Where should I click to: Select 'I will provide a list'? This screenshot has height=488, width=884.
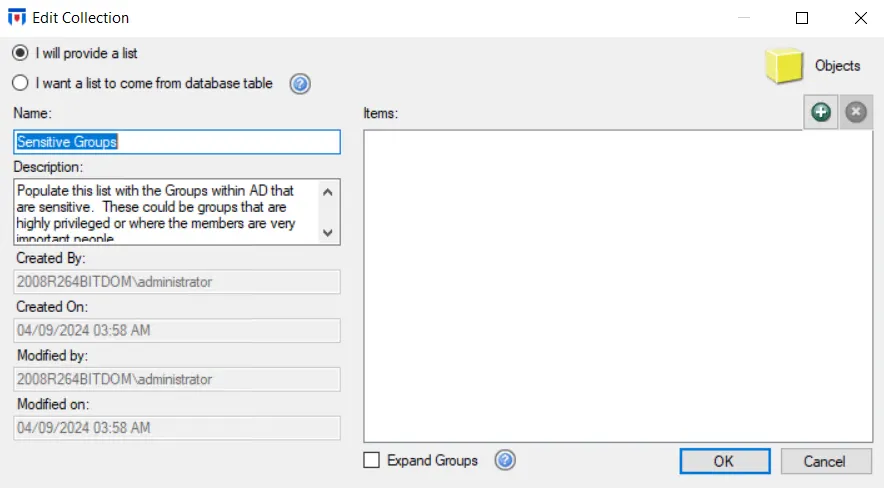pyautogui.click(x=20, y=53)
